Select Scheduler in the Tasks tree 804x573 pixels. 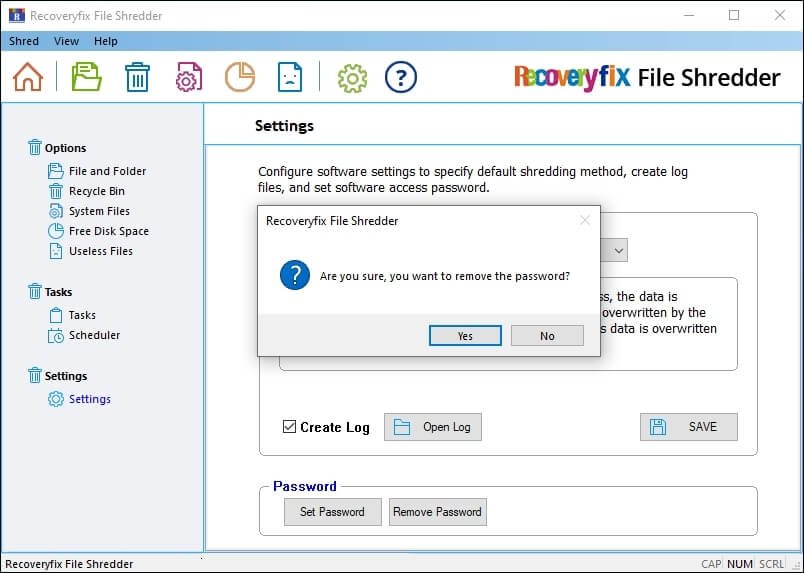click(94, 335)
